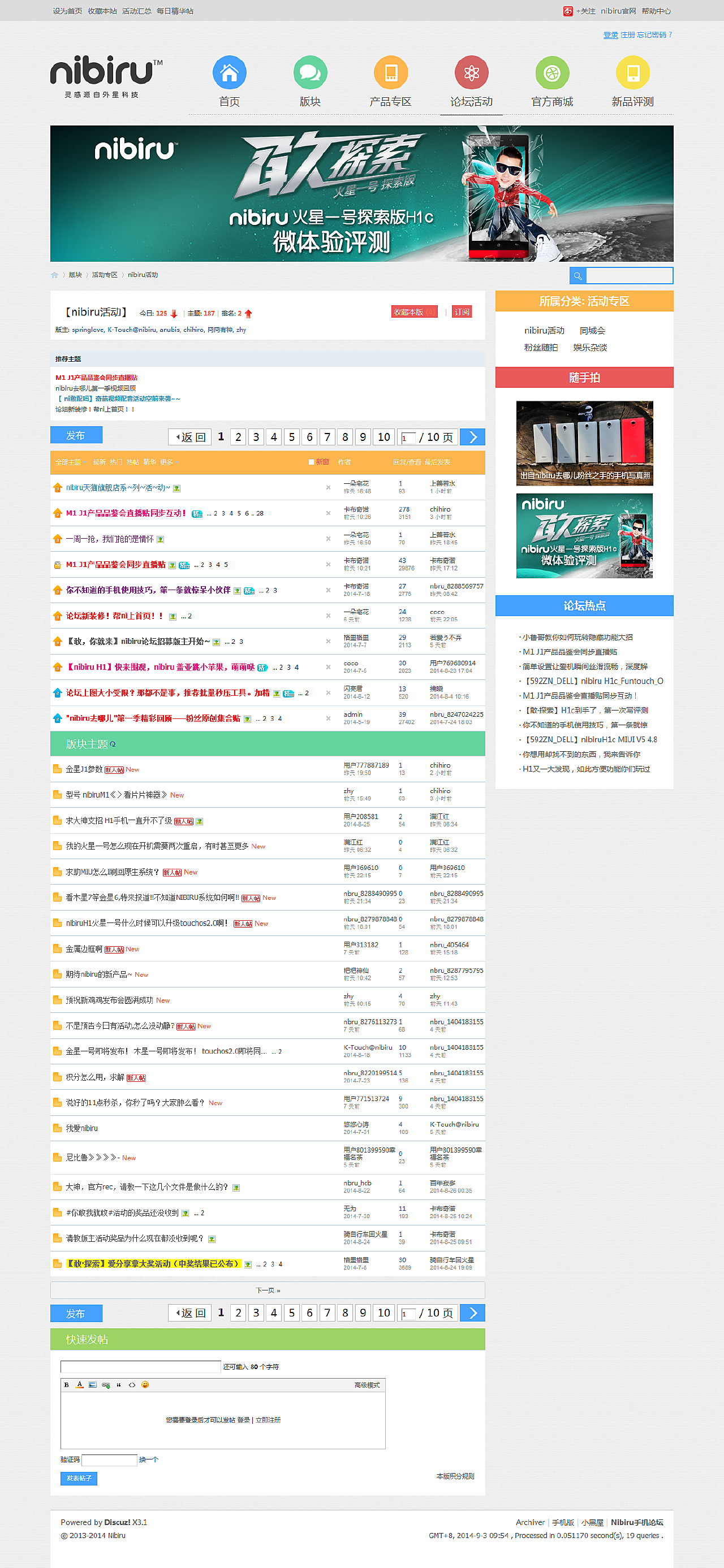
Task: Click the 精 digest badge on M1 J1产品品鉴会直播贴同步互动 row
Action: 197,514
